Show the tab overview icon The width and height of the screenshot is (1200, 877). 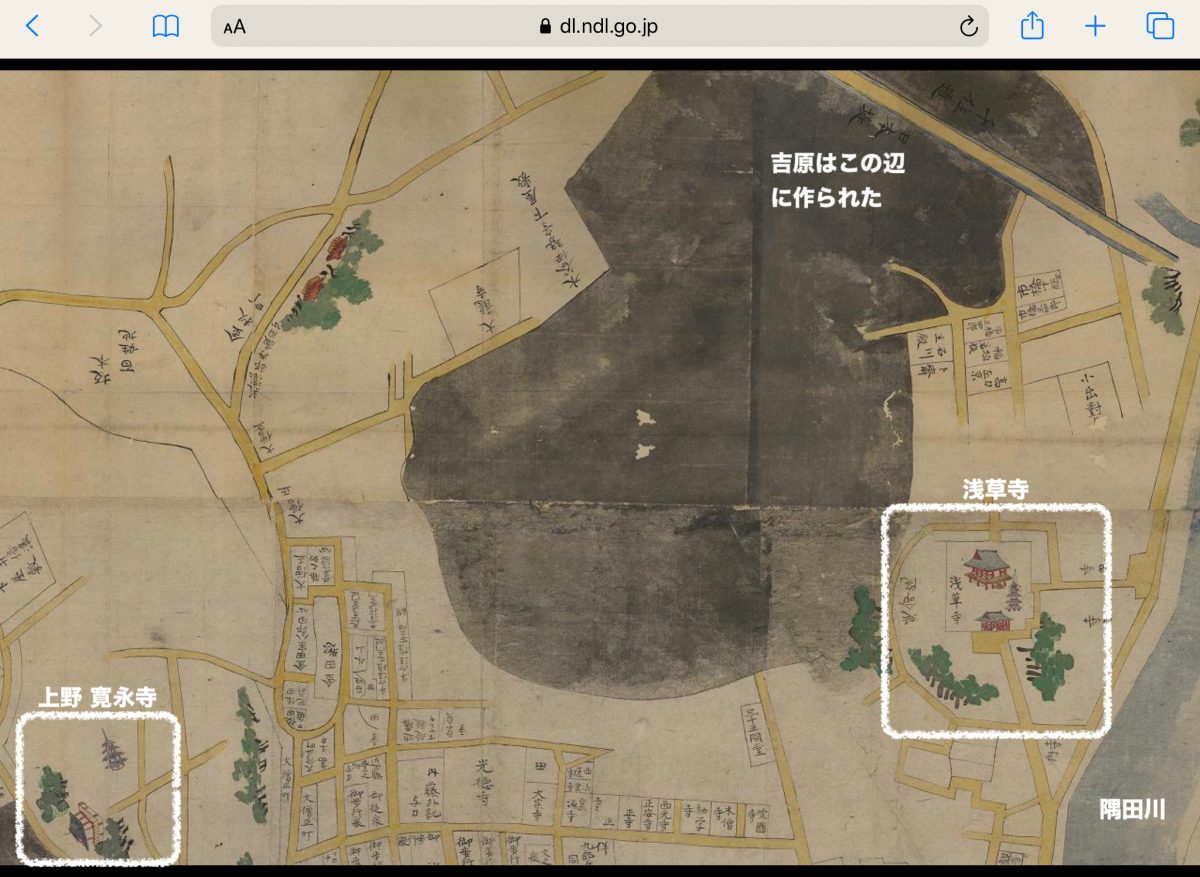(1159, 27)
